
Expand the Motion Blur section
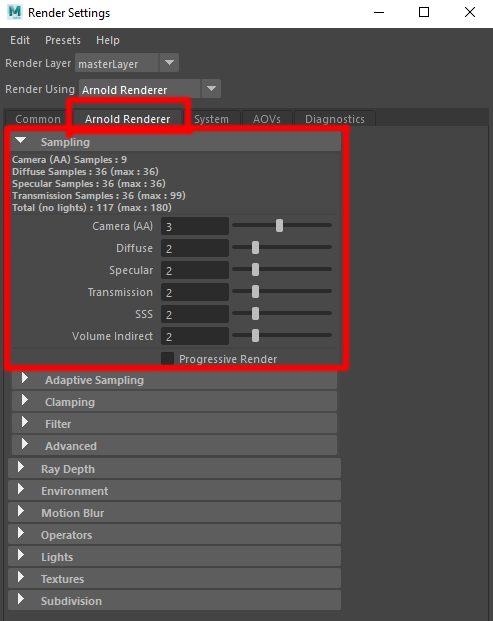coord(21,511)
